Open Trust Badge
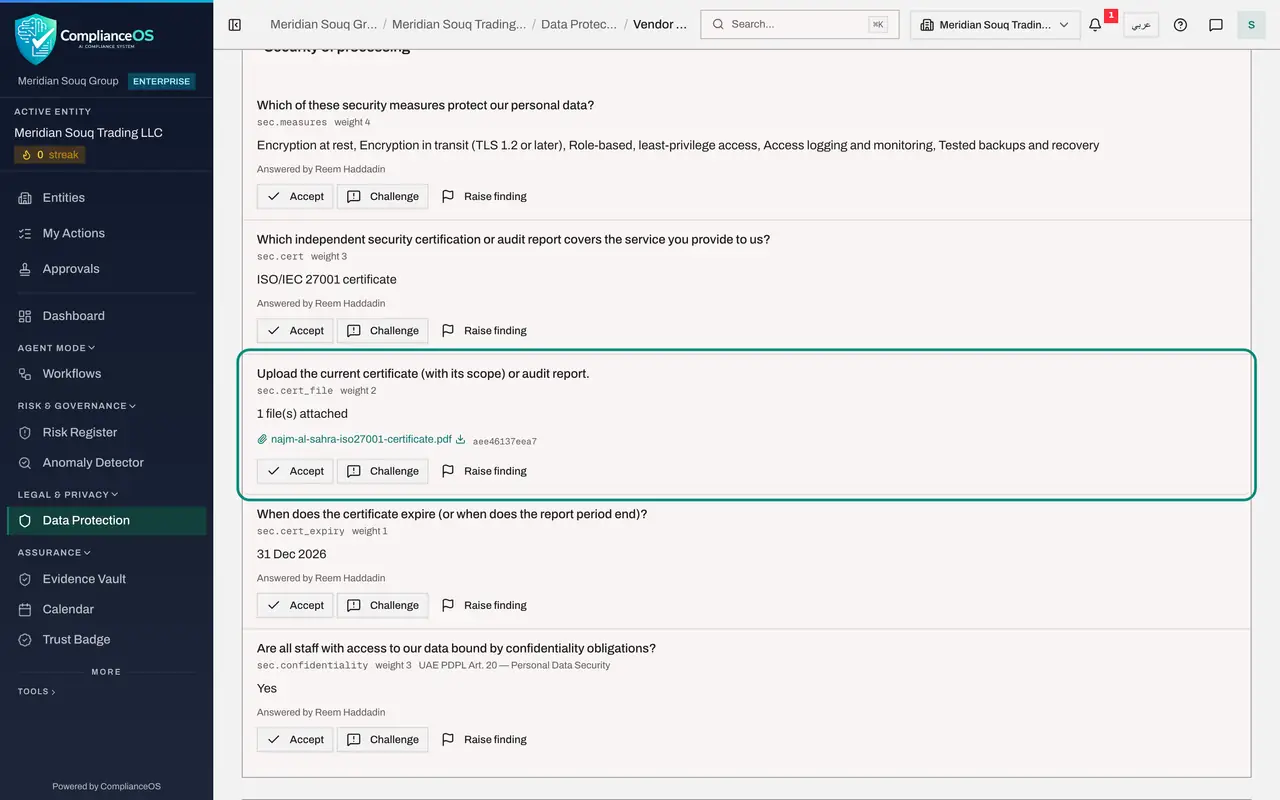The height and width of the screenshot is (800, 1280). [x=106, y=640]
